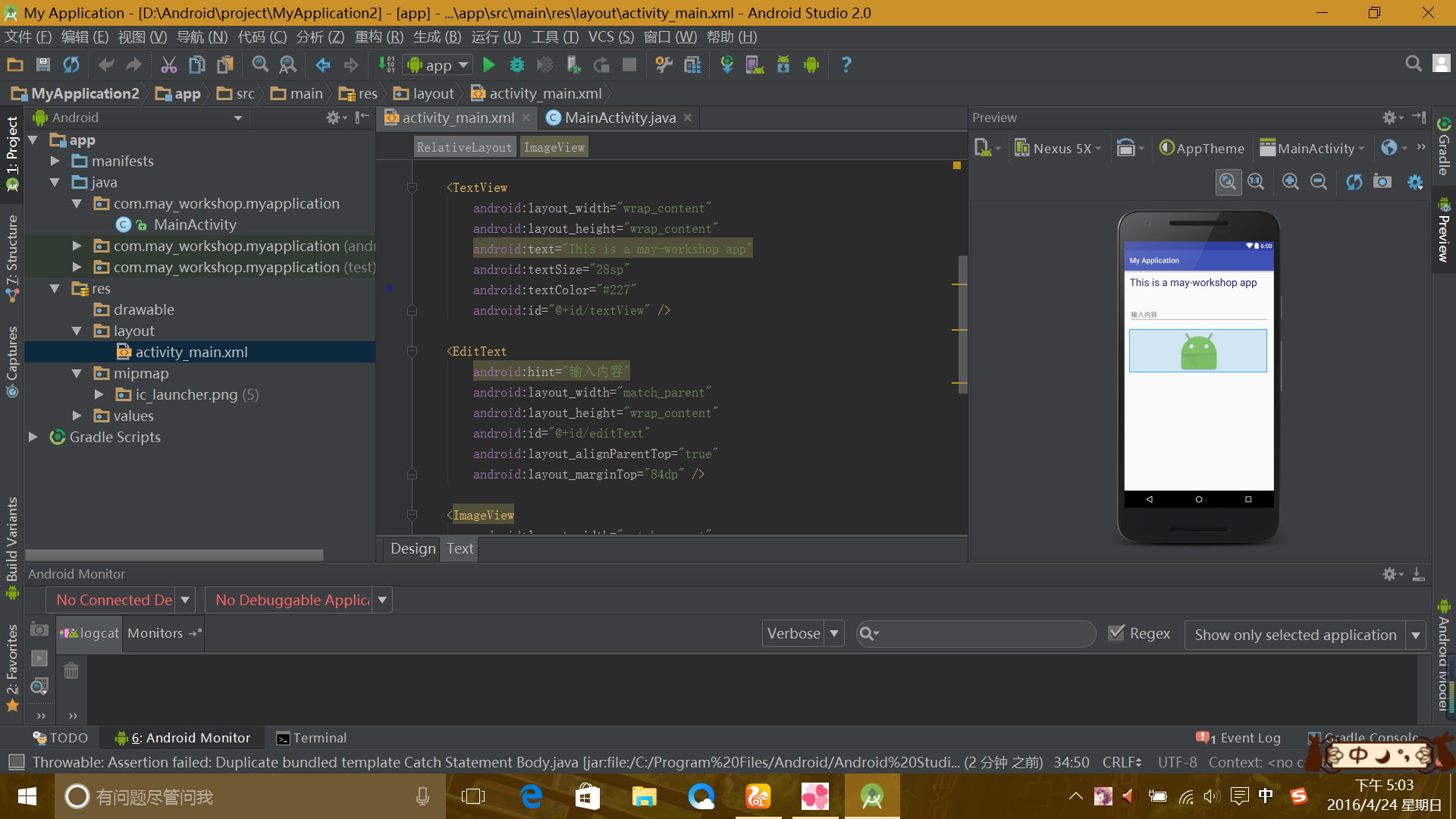This screenshot has height=819, width=1456.
Task: Click the Debug app bug icon
Action: 516,64
